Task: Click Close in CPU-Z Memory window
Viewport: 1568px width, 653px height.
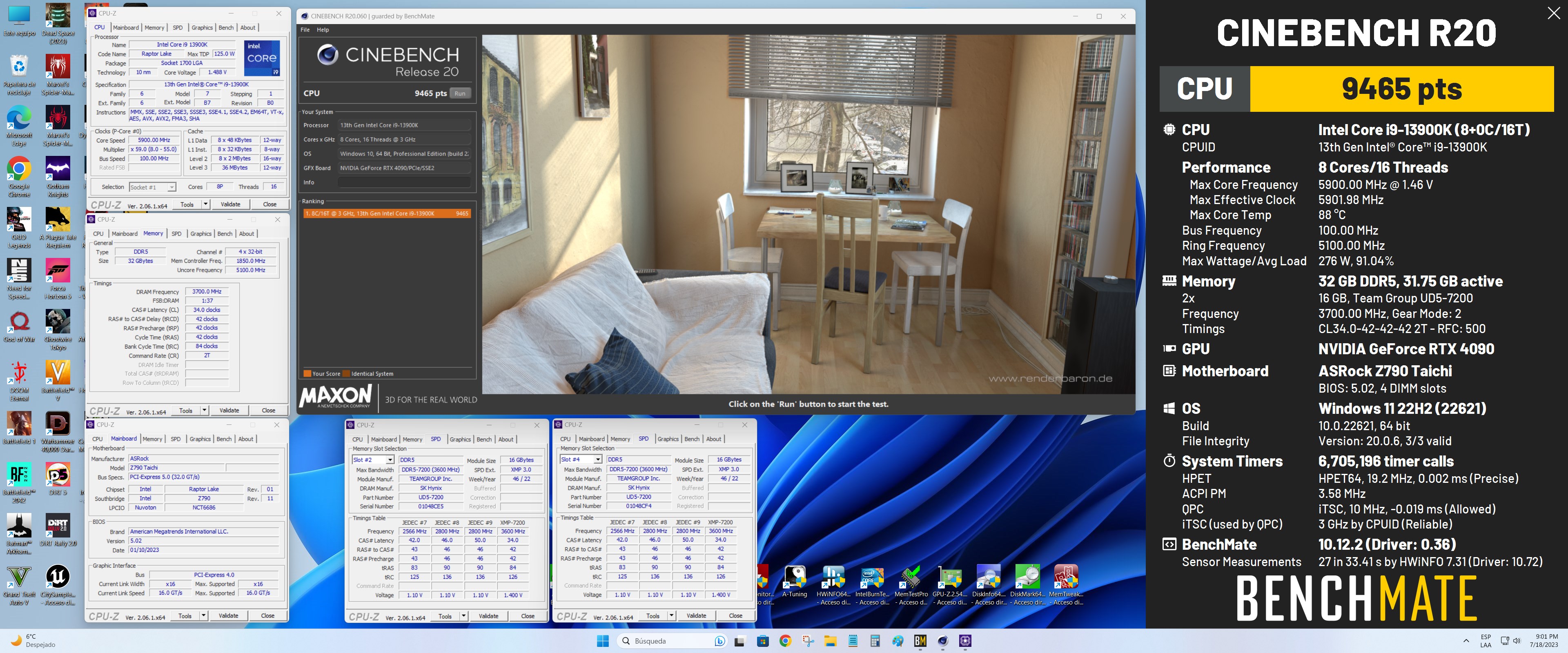Action: click(x=268, y=410)
